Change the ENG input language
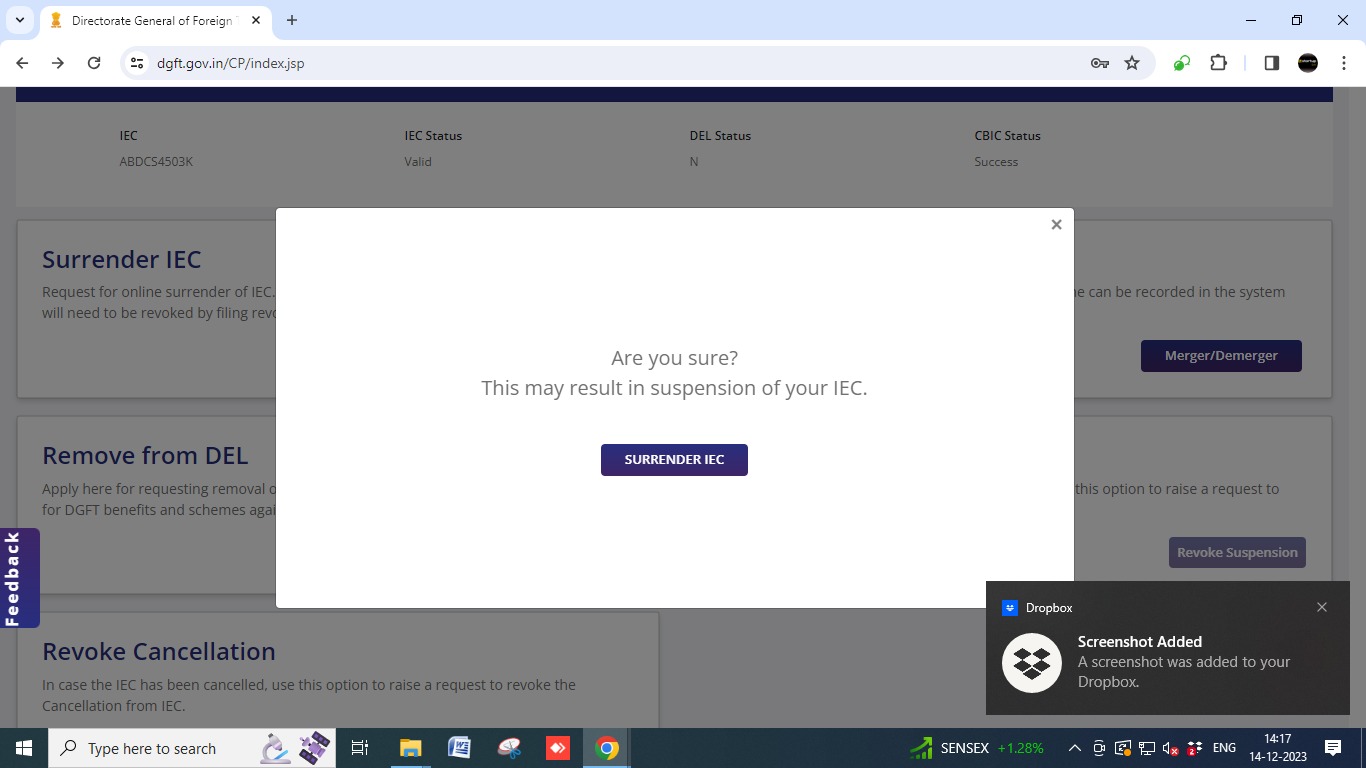The height and width of the screenshot is (768, 1366). tap(1224, 748)
